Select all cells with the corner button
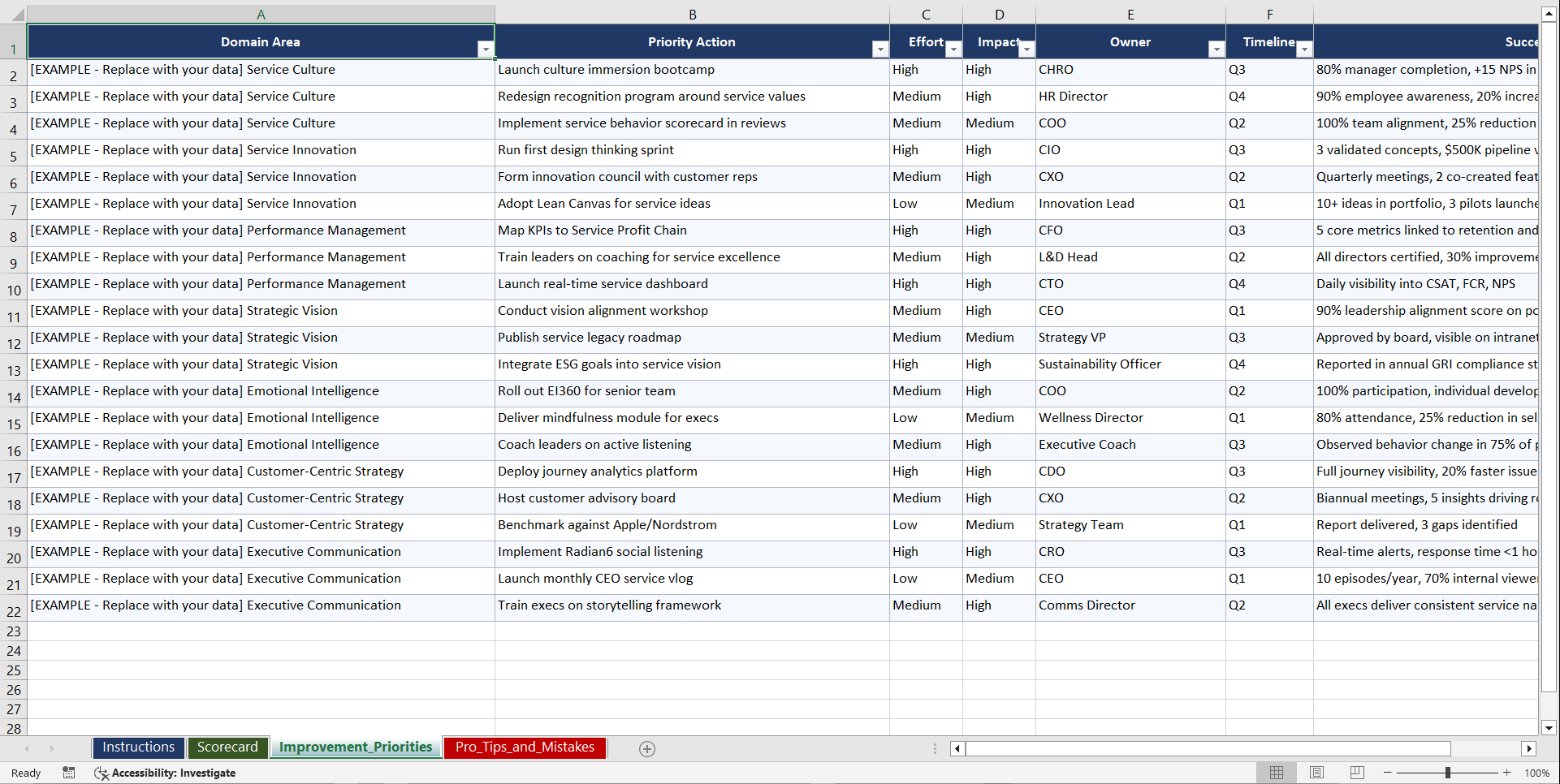This screenshot has width=1560, height=784. 15,14
